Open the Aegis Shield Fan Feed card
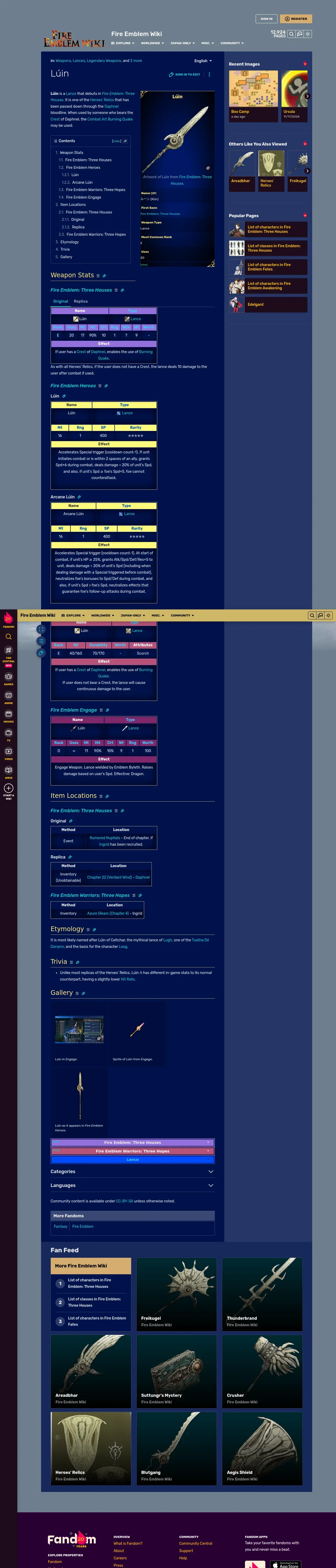 (x=262, y=1449)
